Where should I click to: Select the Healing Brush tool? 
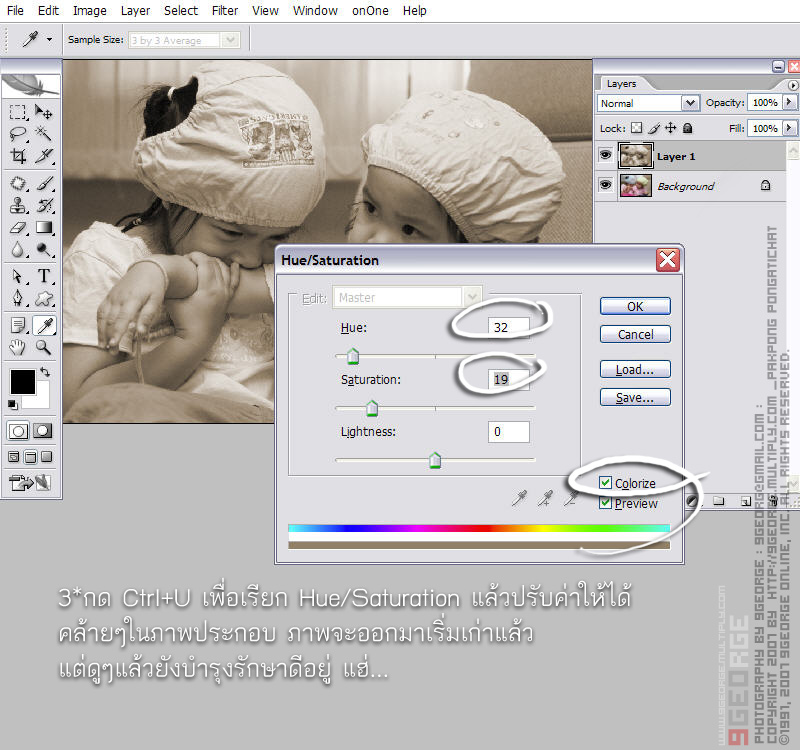(x=18, y=183)
